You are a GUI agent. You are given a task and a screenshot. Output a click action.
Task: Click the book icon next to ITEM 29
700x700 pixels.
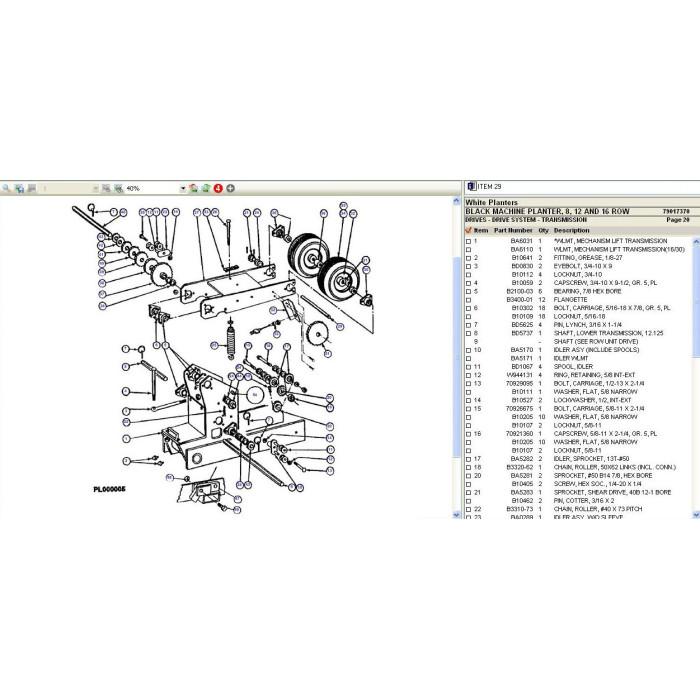tap(471, 187)
